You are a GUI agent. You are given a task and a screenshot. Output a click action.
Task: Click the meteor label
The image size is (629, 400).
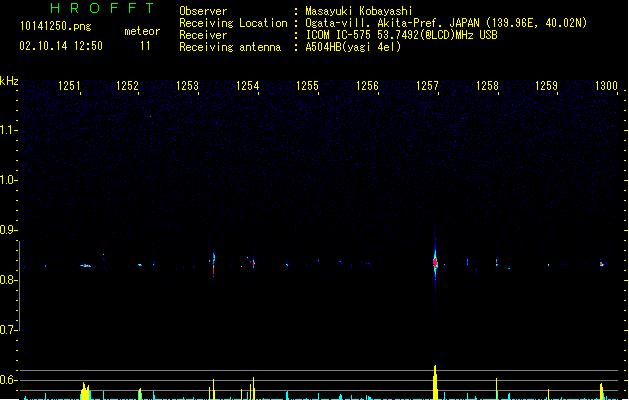(142, 31)
